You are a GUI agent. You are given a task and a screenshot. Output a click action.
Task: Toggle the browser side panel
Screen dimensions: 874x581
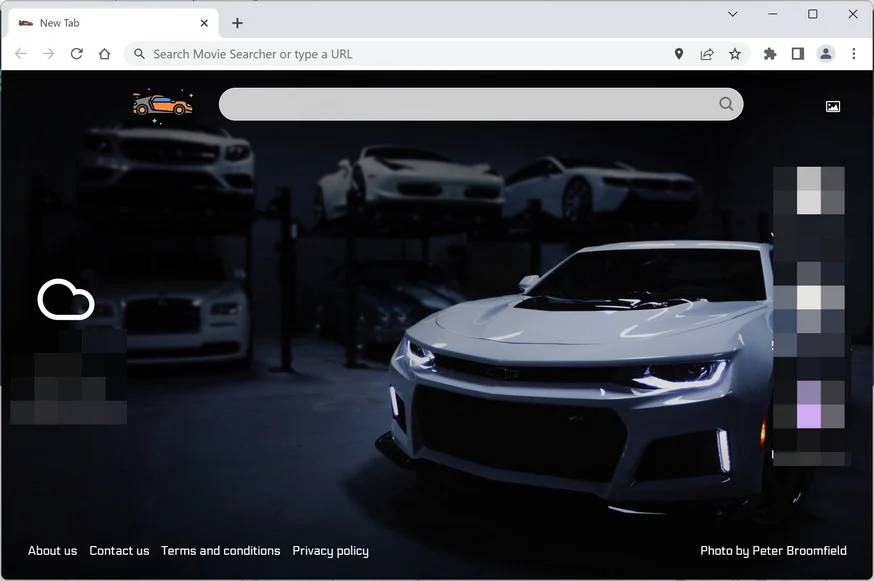tap(798, 54)
